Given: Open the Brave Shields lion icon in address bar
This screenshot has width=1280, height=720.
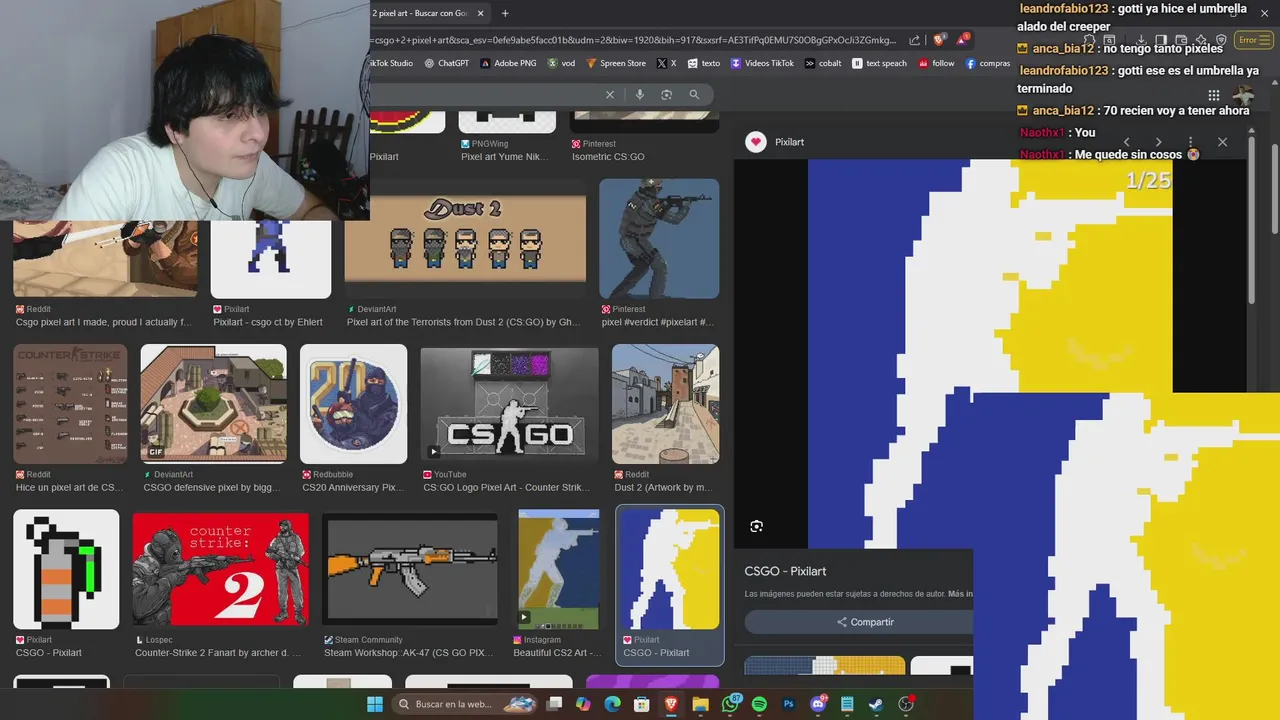Looking at the screenshot, I should point(939,40).
